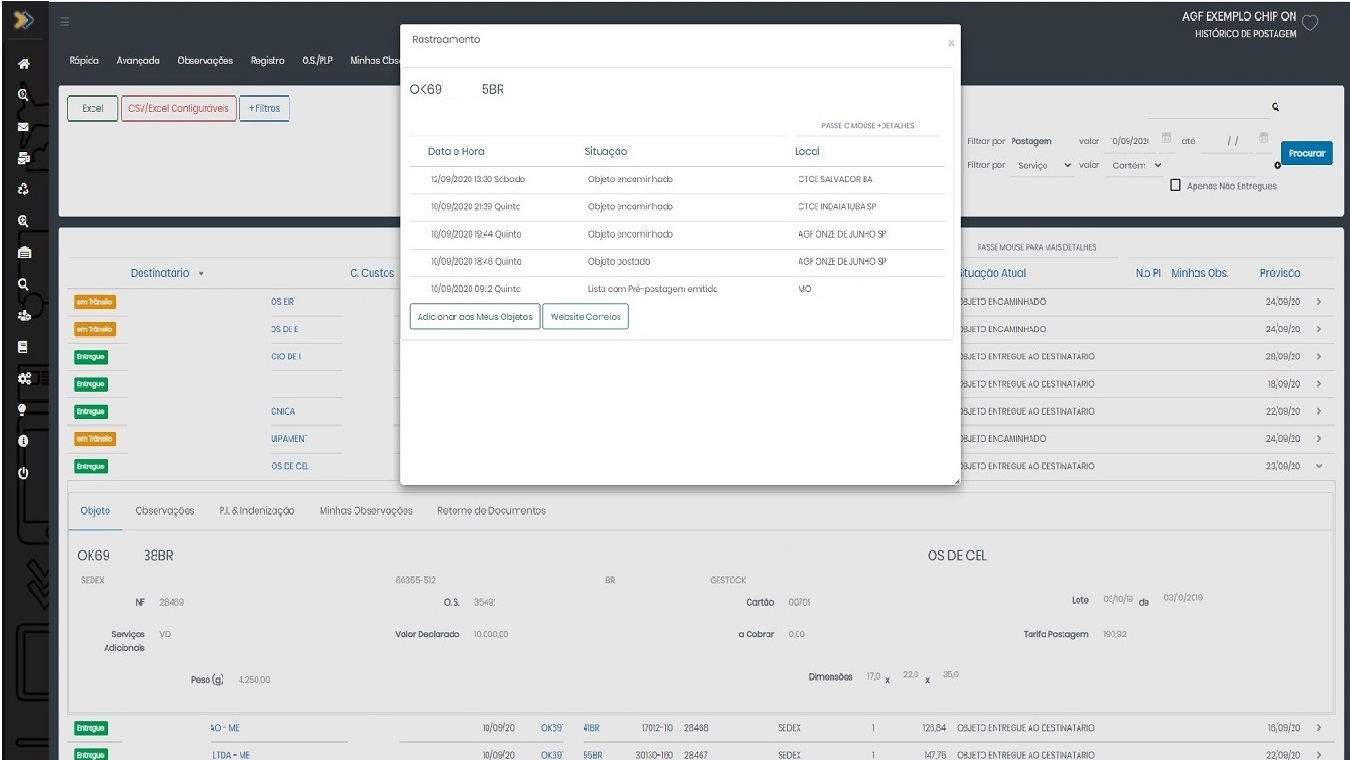Select P.I. & Indenização detail tab
The width and height of the screenshot is (1350, 760).
(256, 511)
